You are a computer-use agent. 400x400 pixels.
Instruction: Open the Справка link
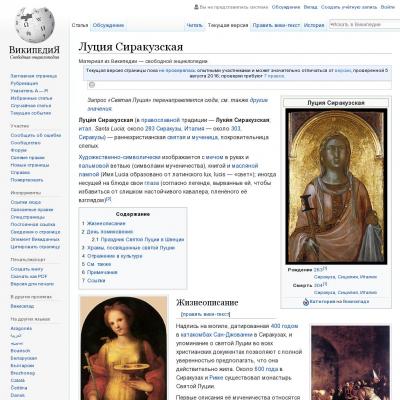coord(20,172)
